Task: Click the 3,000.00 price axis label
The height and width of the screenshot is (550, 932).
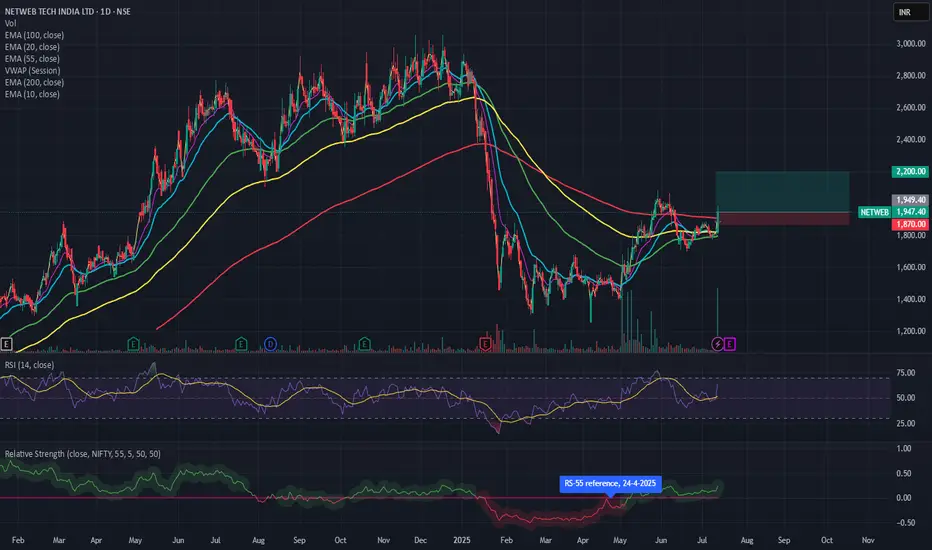Action: (911, 43)
